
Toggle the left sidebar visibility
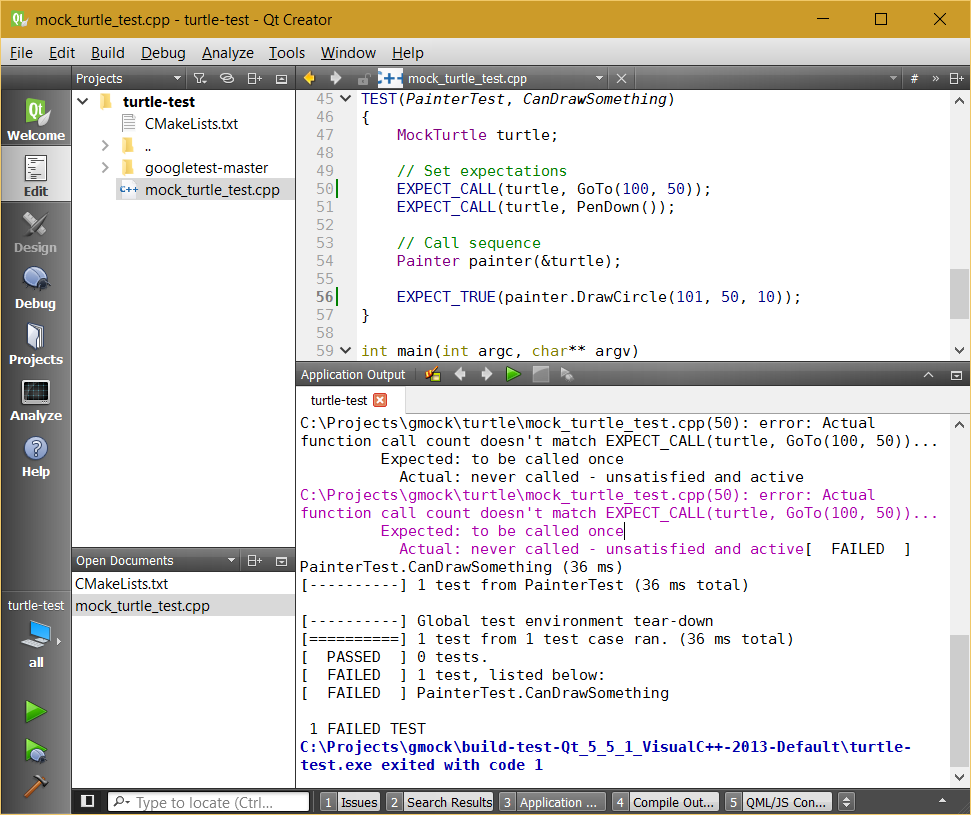87,801
